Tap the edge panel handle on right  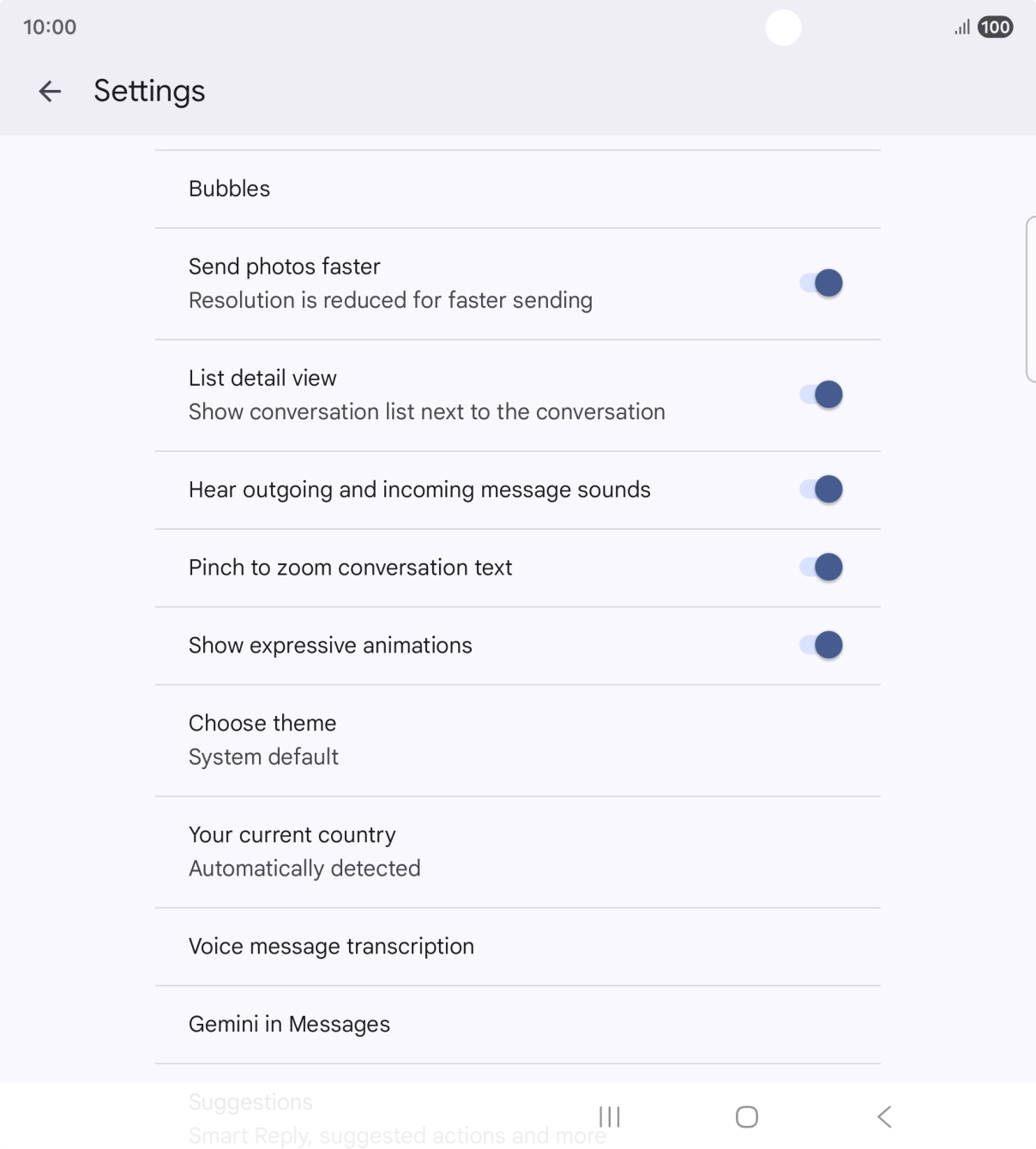coord(1031,298)
